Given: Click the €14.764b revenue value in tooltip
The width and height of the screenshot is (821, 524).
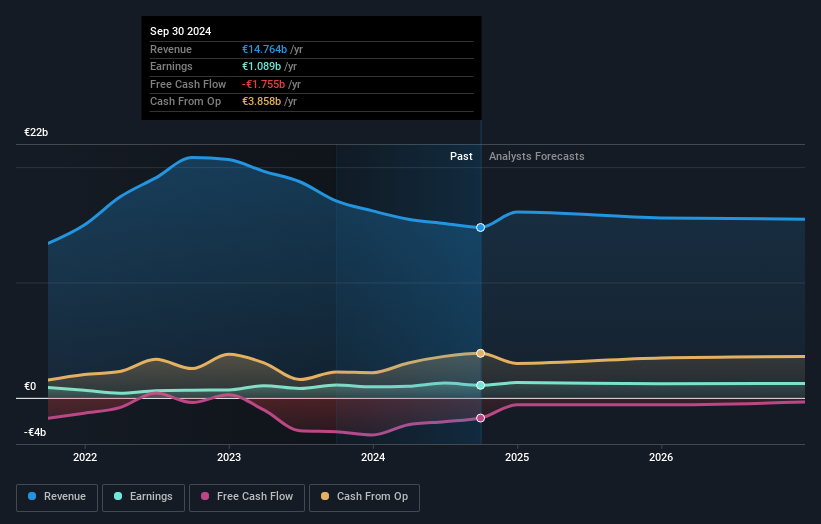Looking at the screenshot, I should [264, 49].
